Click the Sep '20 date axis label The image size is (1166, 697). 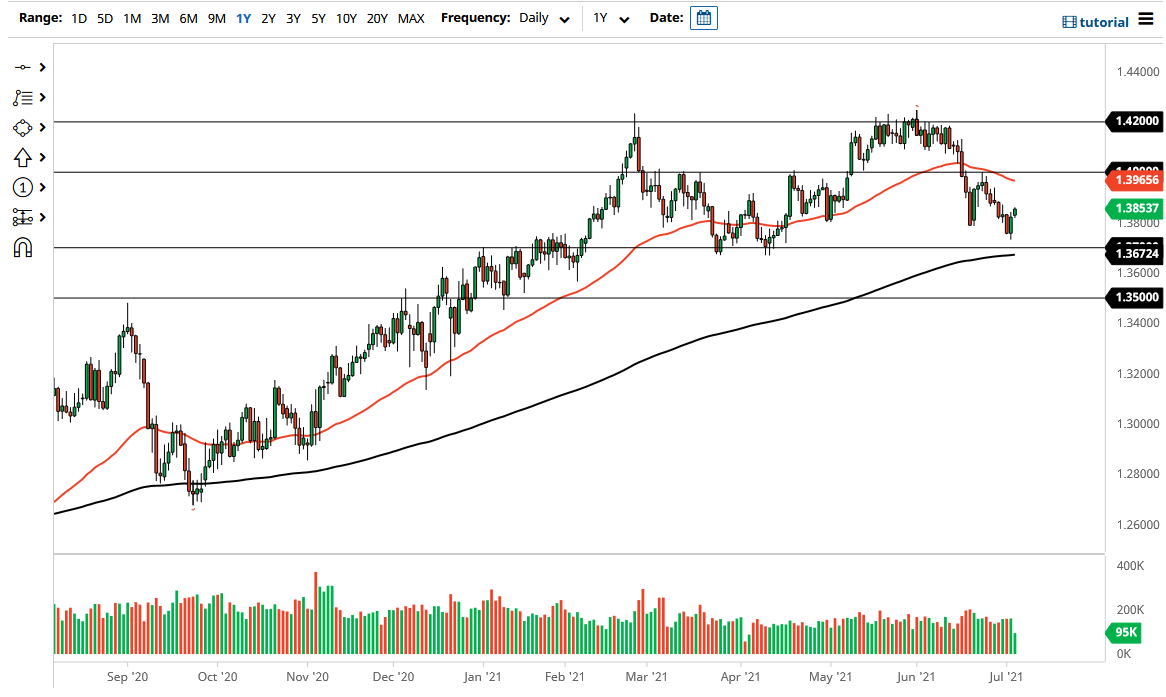(x=127, y=677)
